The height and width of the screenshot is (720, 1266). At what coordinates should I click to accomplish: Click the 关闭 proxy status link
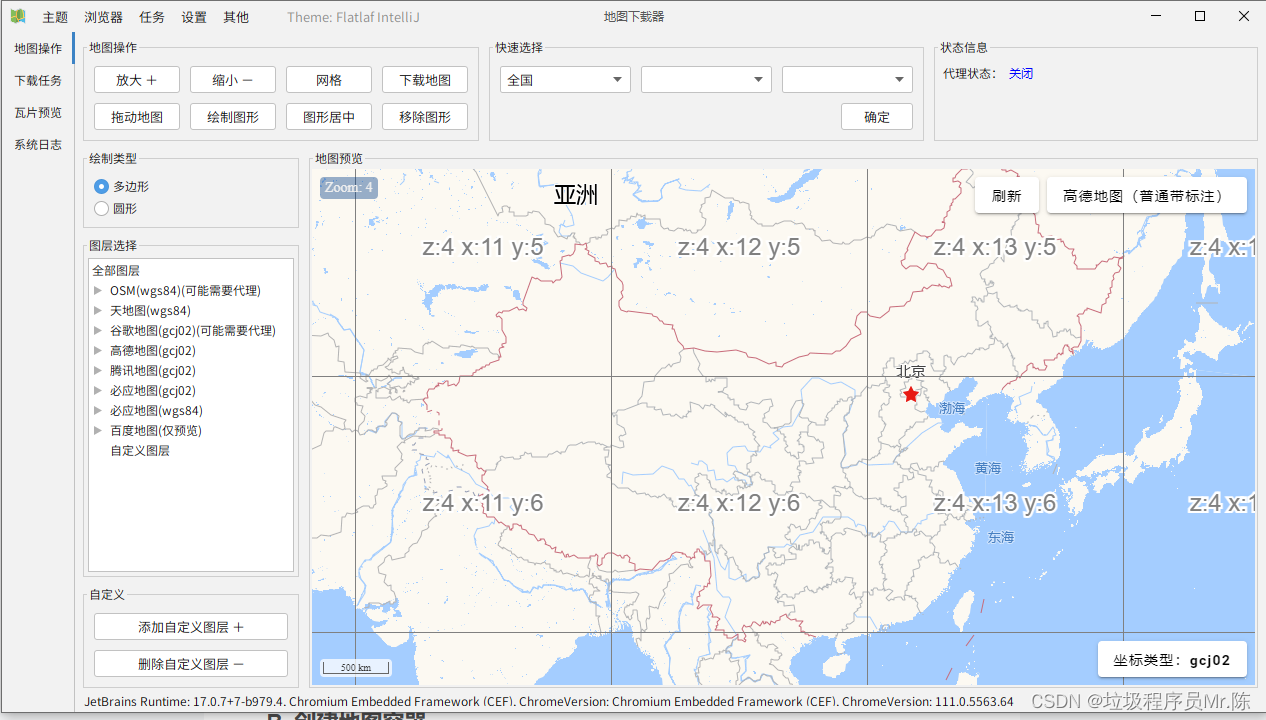click(1021, 73)
